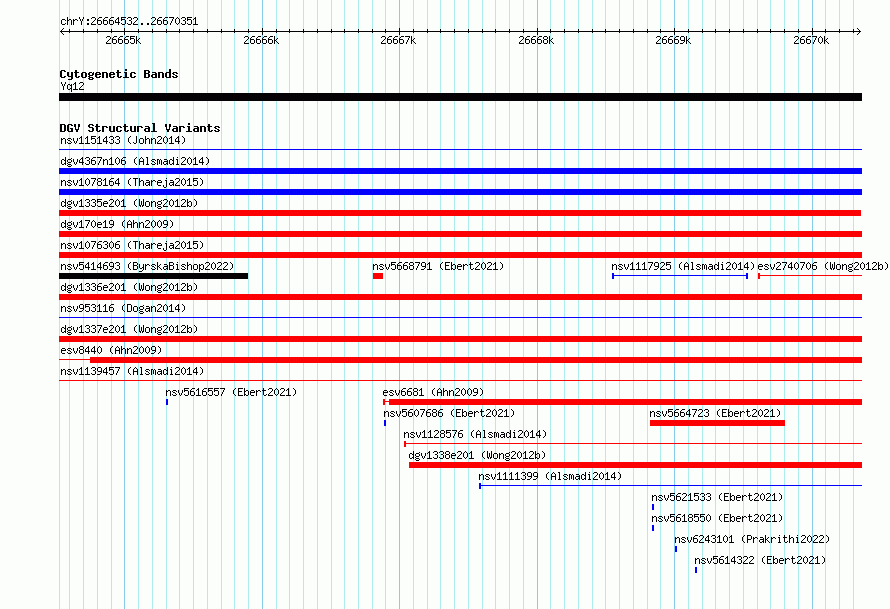Open variant nsv5614322 (Ebert2021)
The image size is (890, 609).
(760, 560)
